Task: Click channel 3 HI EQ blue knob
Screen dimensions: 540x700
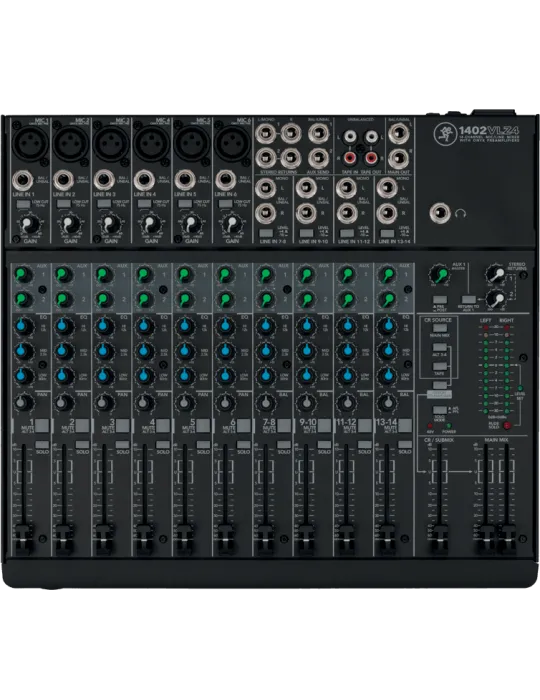Action: click(x=103, y=326)
